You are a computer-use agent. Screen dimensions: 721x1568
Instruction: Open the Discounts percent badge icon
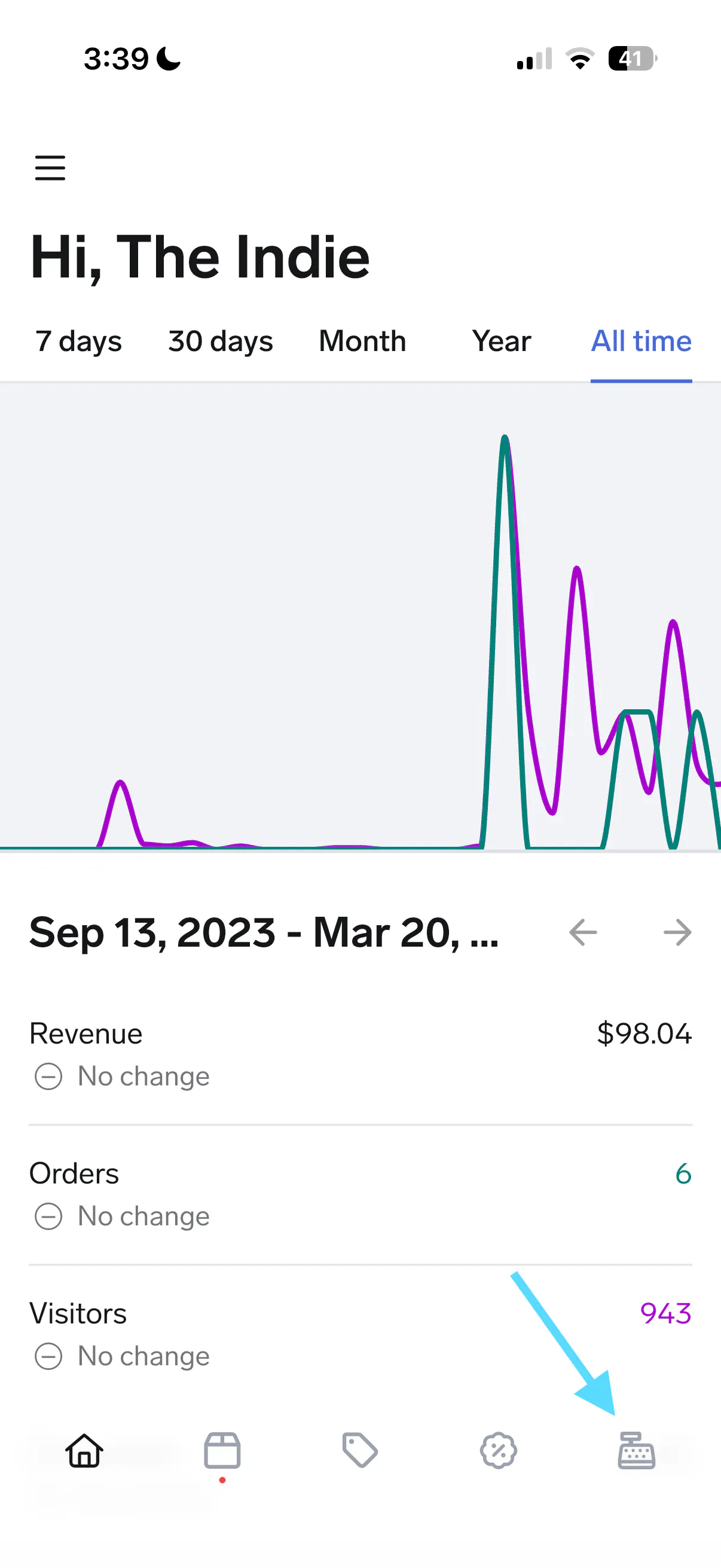(499, 1451)
